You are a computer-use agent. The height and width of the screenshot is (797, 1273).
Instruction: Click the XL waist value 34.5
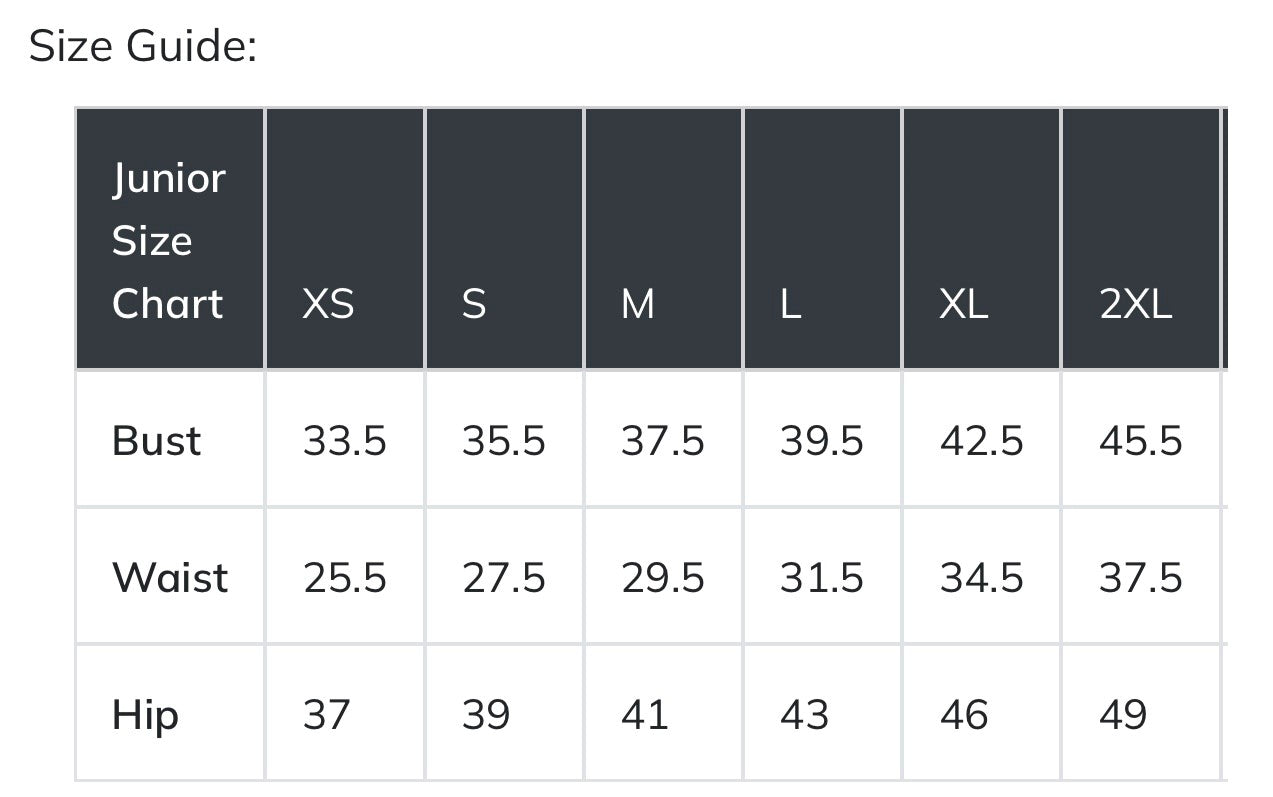981,578
